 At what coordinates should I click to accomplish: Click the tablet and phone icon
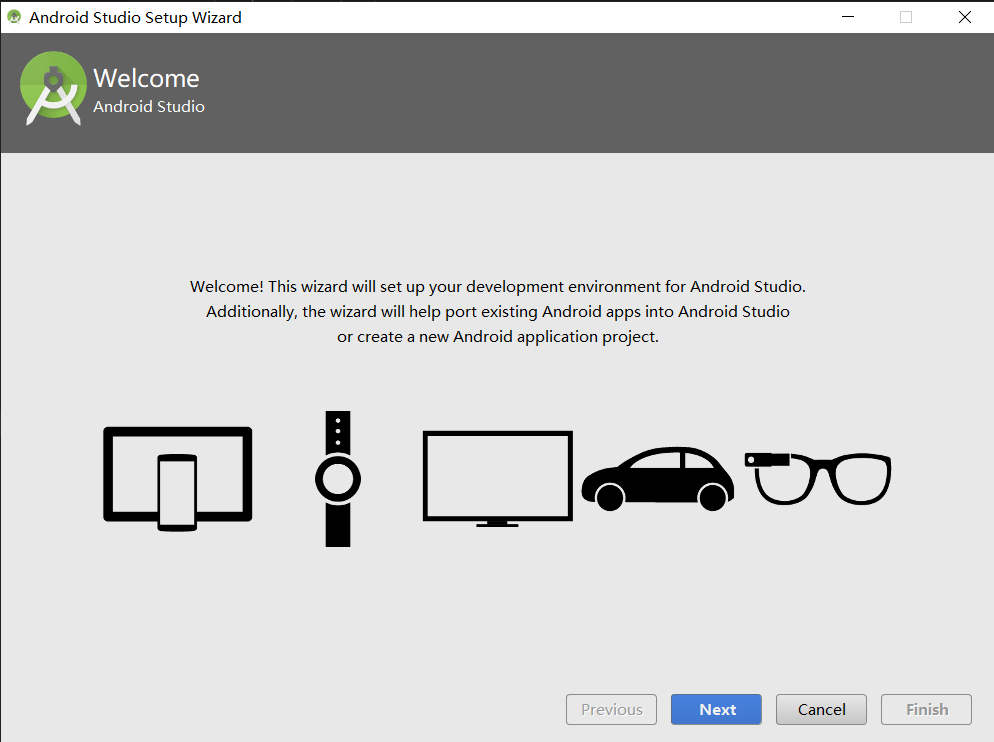(x=178, y=479)
